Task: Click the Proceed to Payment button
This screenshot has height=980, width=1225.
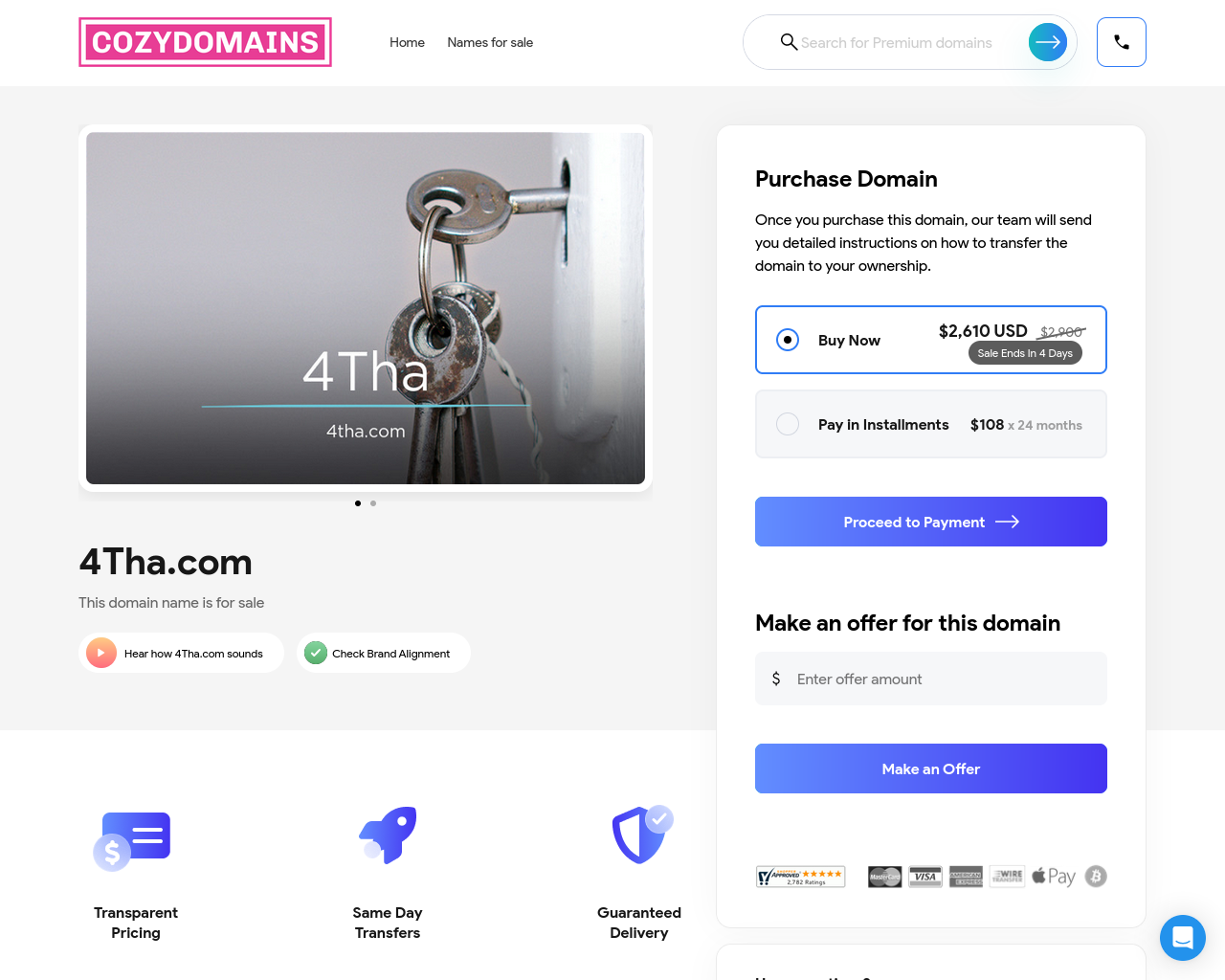Action: (x=931, y=522)
